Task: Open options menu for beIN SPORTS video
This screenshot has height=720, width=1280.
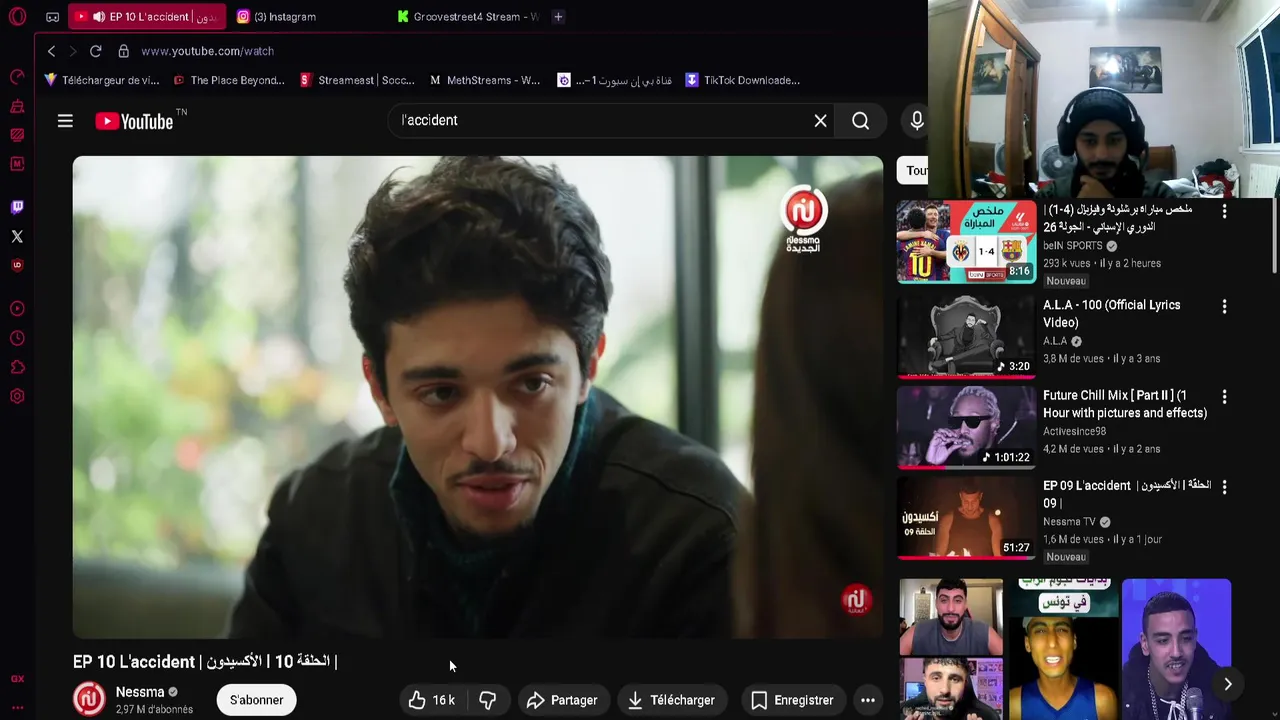Action: [1224, 211]
